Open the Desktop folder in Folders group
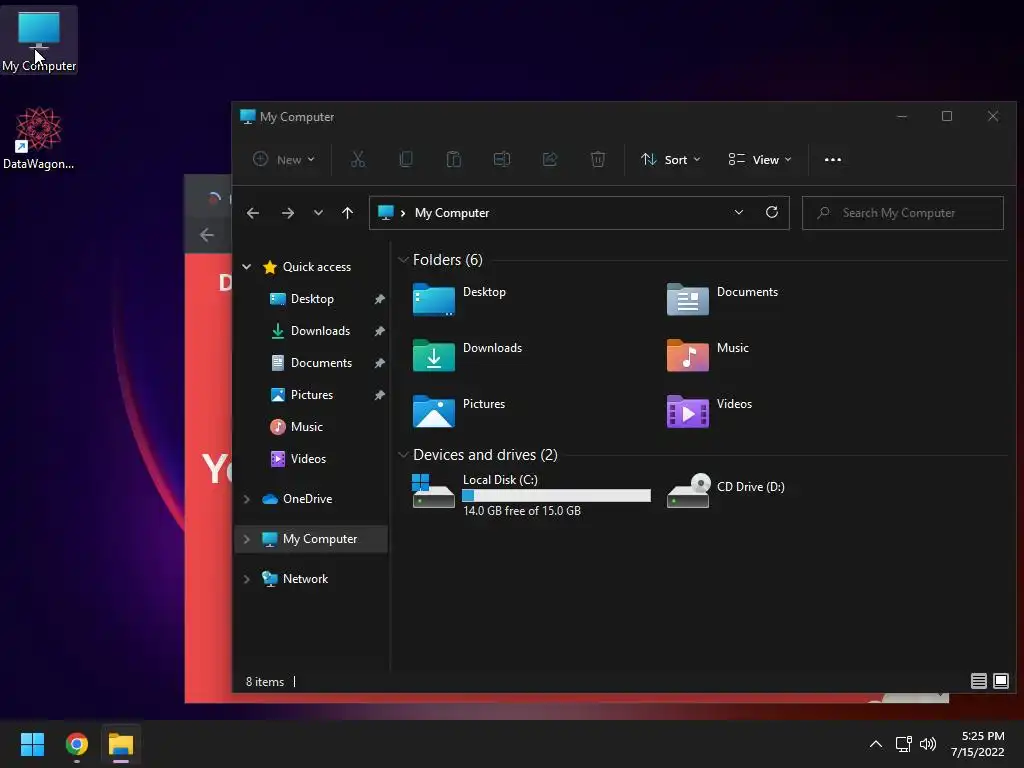Image resolution: width=1024 pixels, height=768 pixels. tap(459, 299)
